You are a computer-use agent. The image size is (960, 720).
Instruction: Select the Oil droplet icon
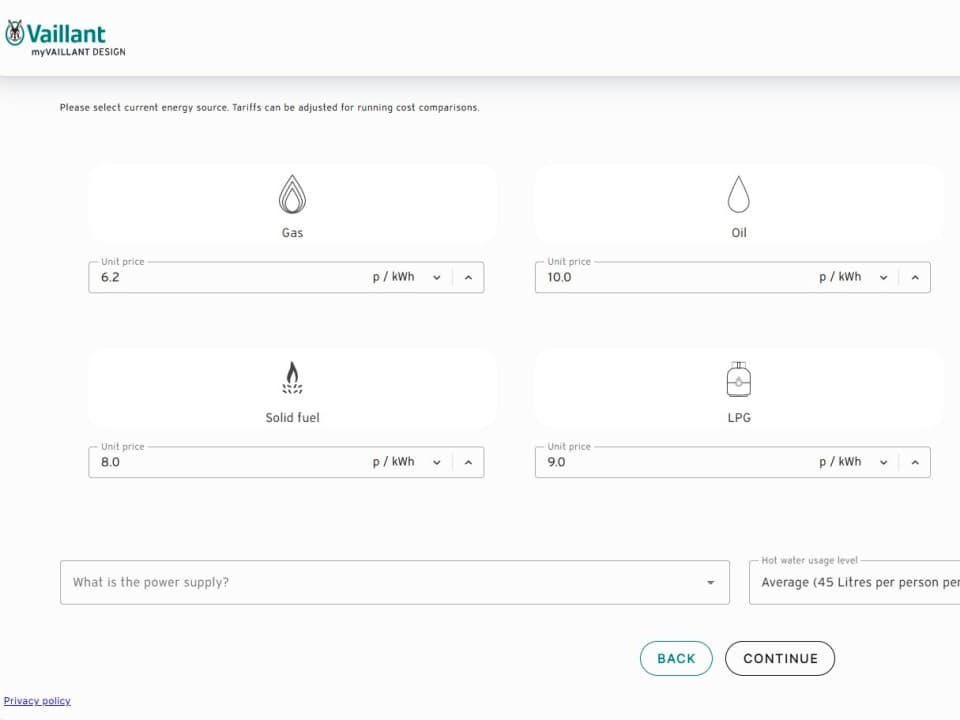pyautogui.click(x=738, y=194)
